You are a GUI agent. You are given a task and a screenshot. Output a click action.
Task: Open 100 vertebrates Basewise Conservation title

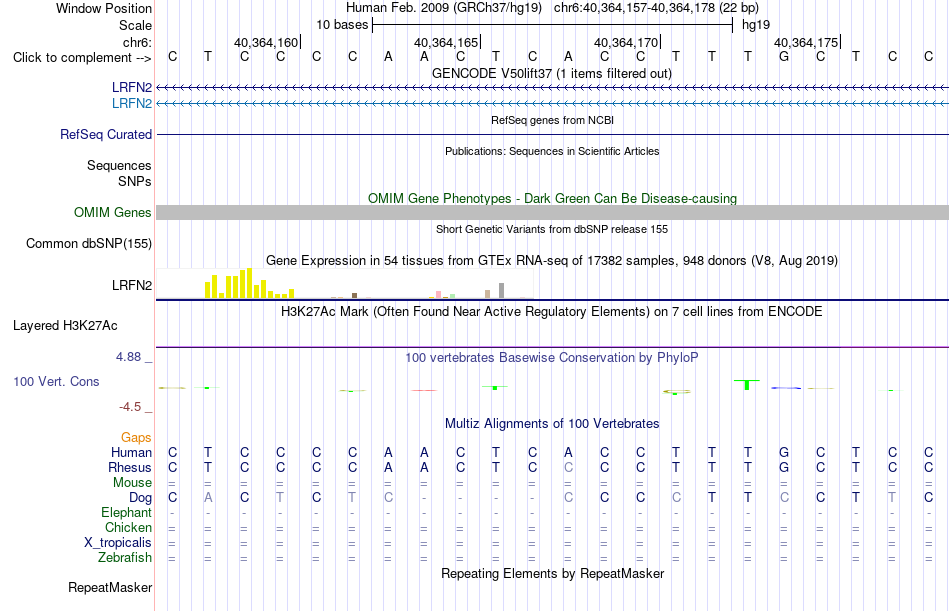pyautogui.click(x=551, y=358)
